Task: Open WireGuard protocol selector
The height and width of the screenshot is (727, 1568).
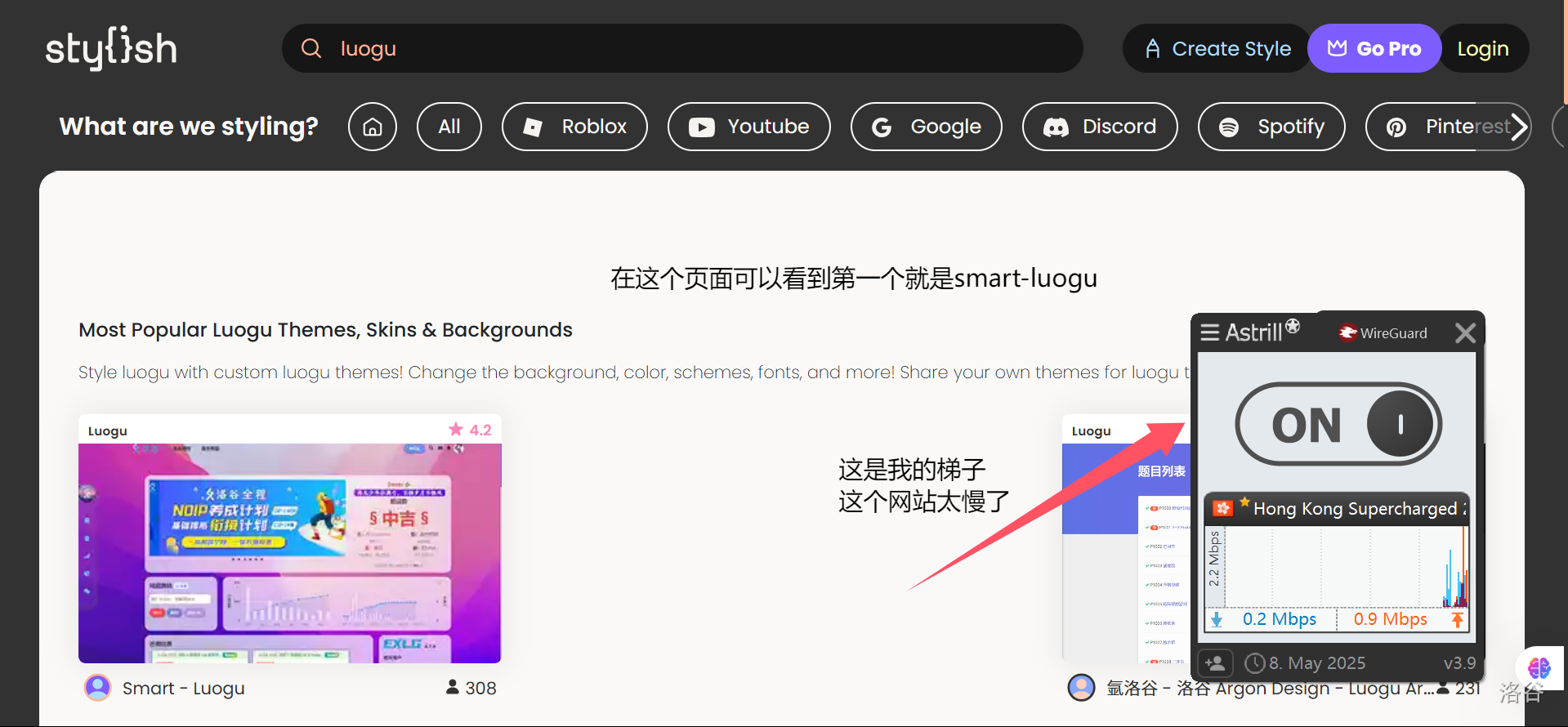Action: 1383,332
